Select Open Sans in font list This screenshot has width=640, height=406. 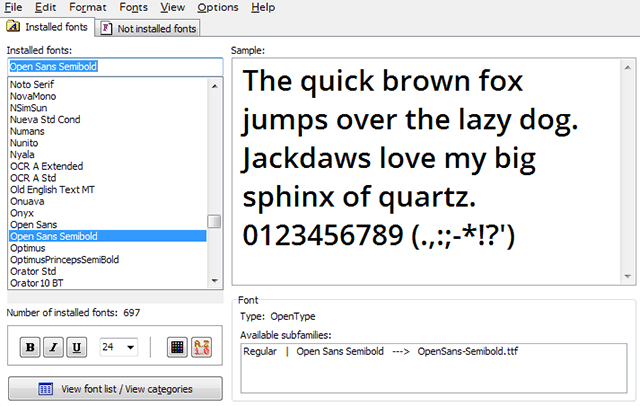pyautogui.click(x=108, y=224)
